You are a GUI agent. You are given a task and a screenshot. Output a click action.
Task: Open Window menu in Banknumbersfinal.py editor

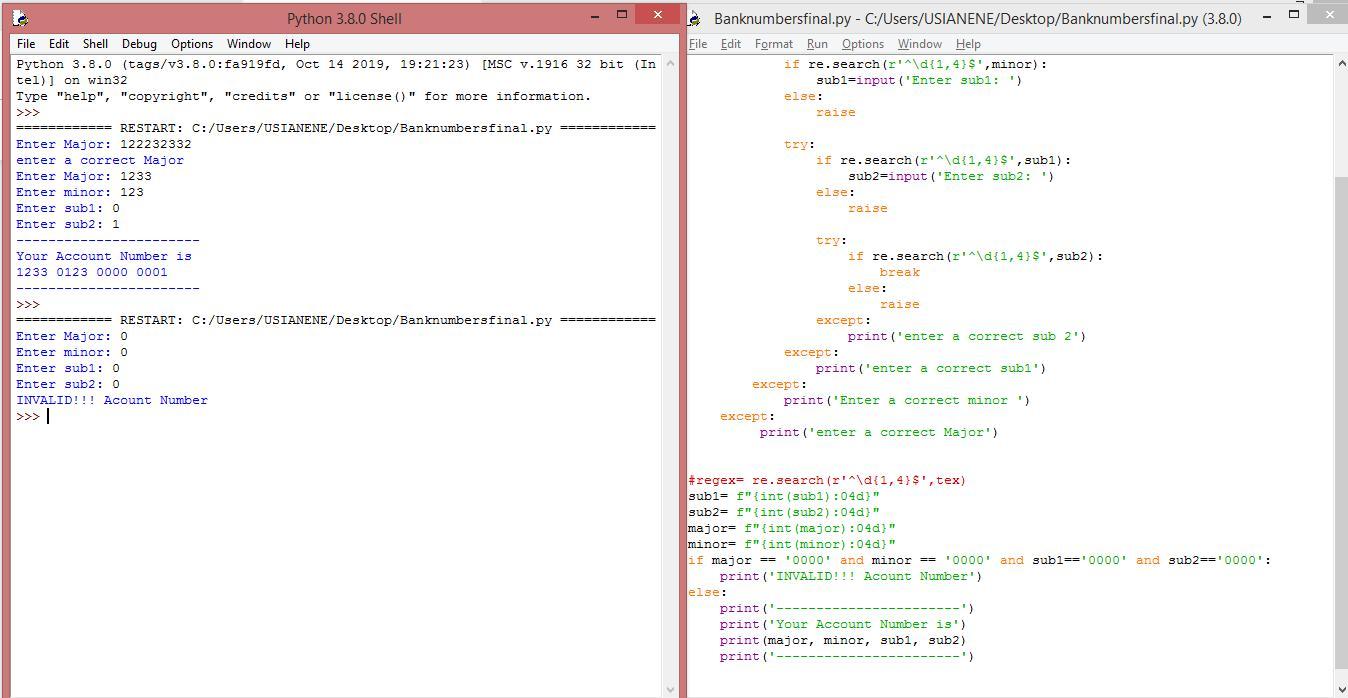click(919, 44)
